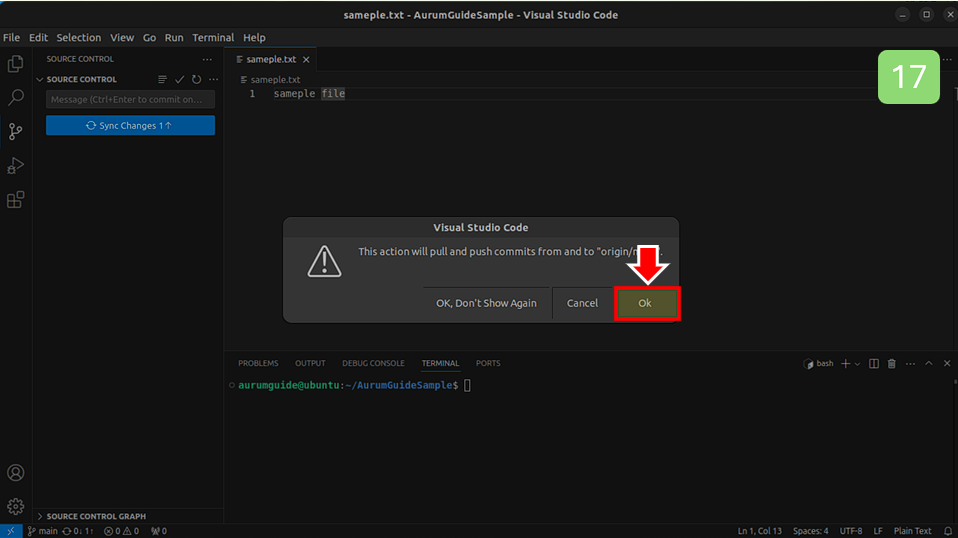The image size is (958, 538).
Task: Open the Run and Debug view
Action: pos(15,165)
